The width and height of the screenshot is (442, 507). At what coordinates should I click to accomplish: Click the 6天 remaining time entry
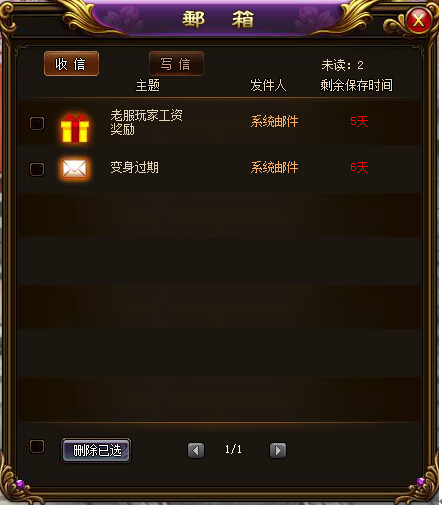[x=359, y=167]
